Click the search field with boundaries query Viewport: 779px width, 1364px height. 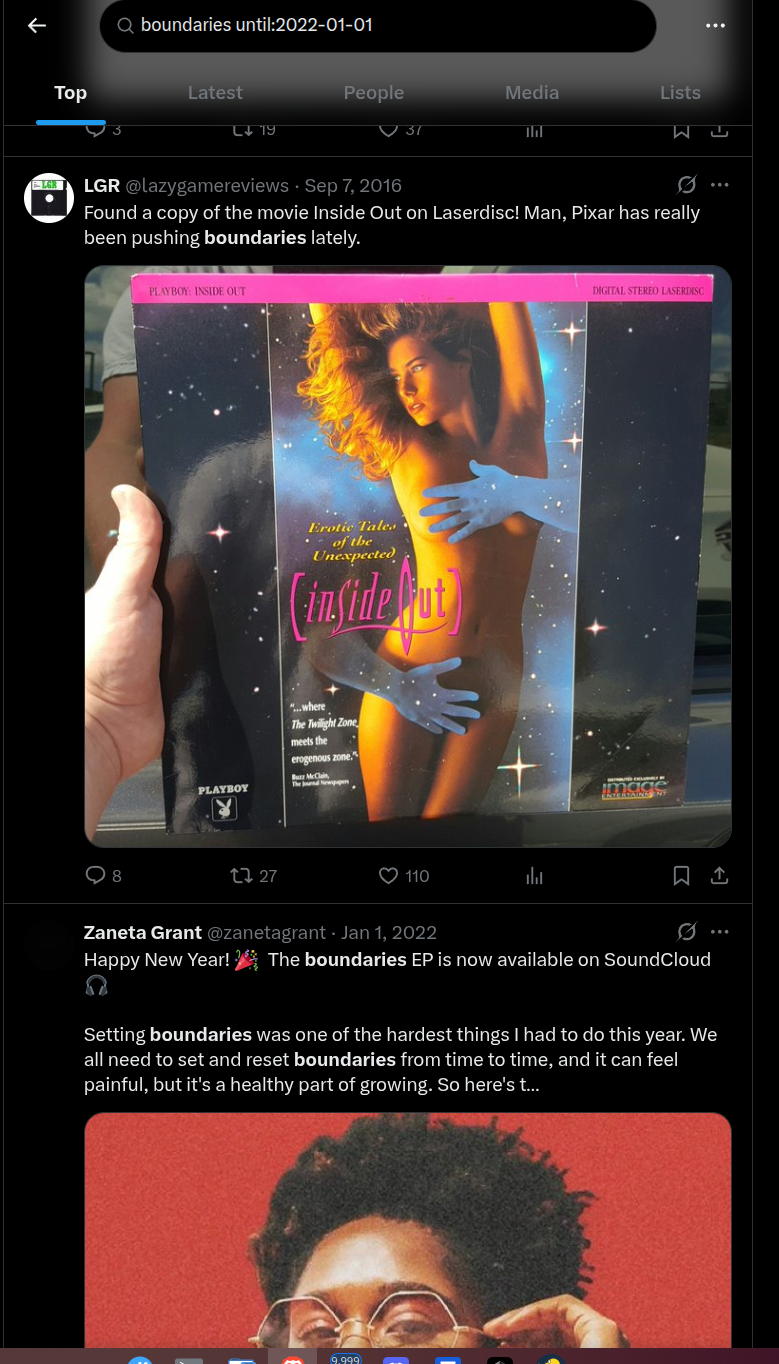[378, 26]
